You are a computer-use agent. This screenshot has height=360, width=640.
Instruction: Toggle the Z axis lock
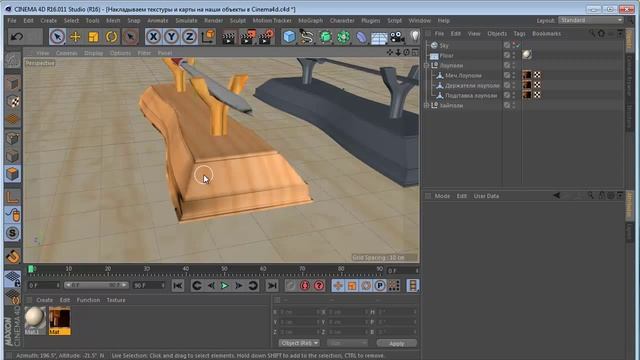189,37
